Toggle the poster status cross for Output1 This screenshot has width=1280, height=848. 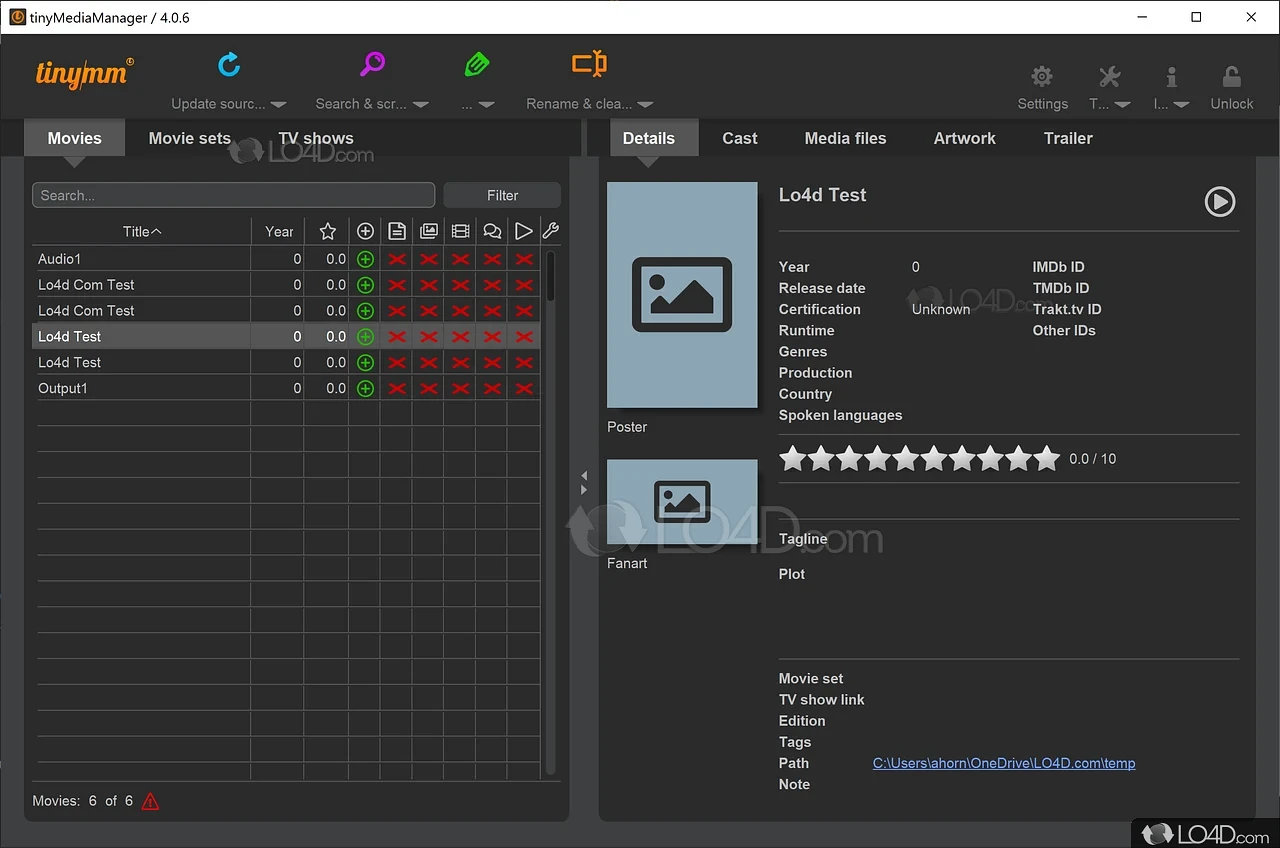click(429, 388)
